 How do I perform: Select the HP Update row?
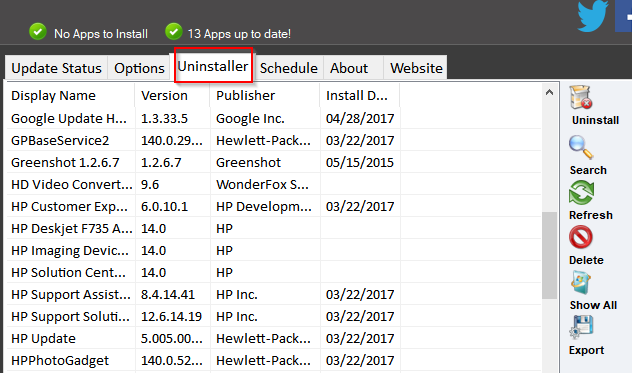click(274, 338)
